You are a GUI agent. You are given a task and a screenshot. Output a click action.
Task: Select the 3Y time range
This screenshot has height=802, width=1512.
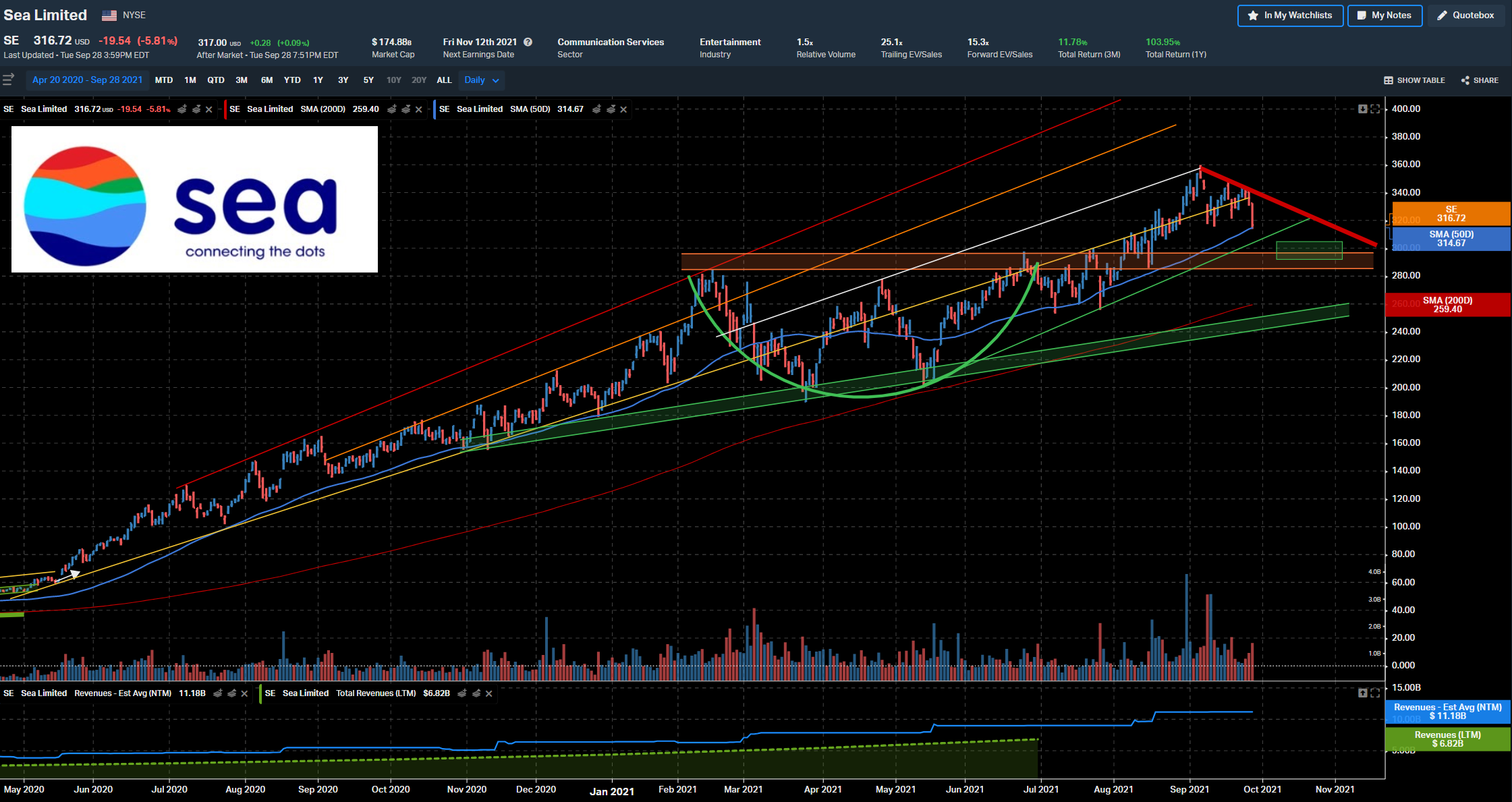pyautogui.click(x=343, y=80)
